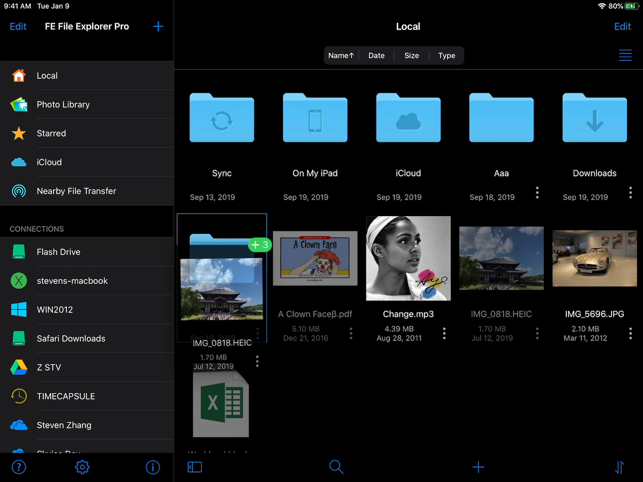This screenshot has width=643, height=482.
Task: Add new connection with sidebar plus icon
Action: [x=158, y=27]
